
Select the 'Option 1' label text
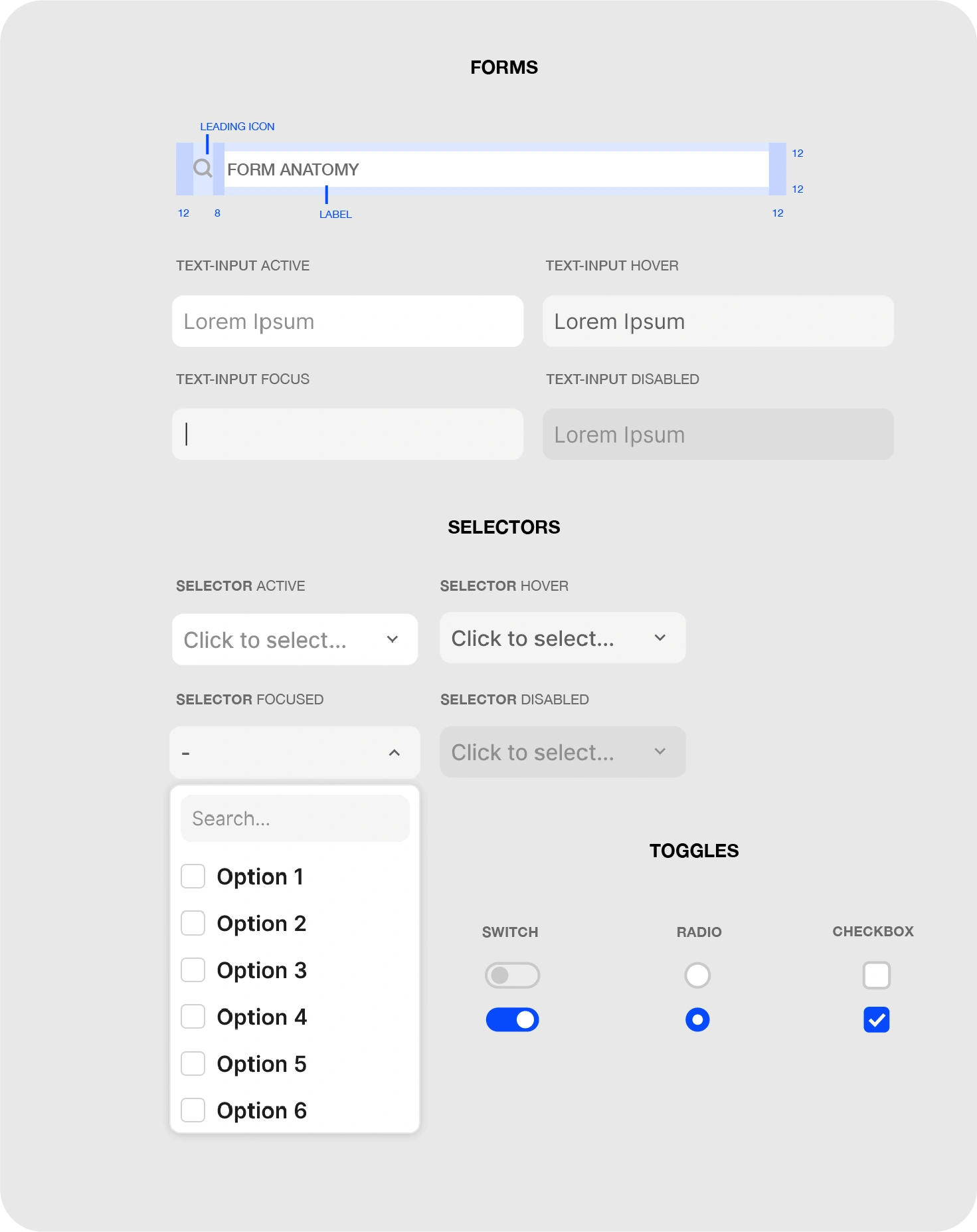(x=260, y=876)
